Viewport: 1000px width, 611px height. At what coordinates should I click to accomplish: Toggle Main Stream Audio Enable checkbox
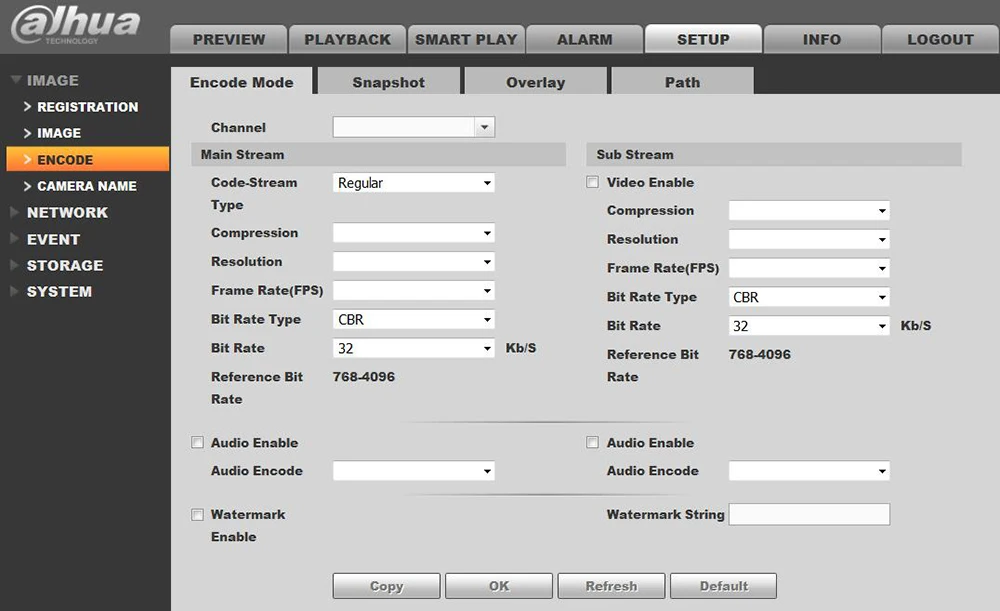198,443
